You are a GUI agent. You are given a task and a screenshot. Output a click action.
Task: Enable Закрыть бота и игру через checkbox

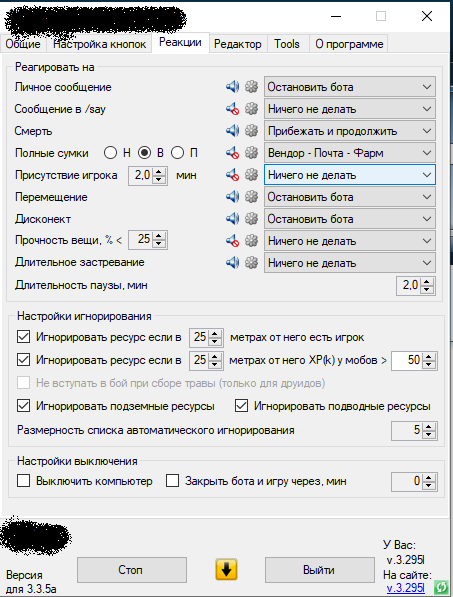172,481
